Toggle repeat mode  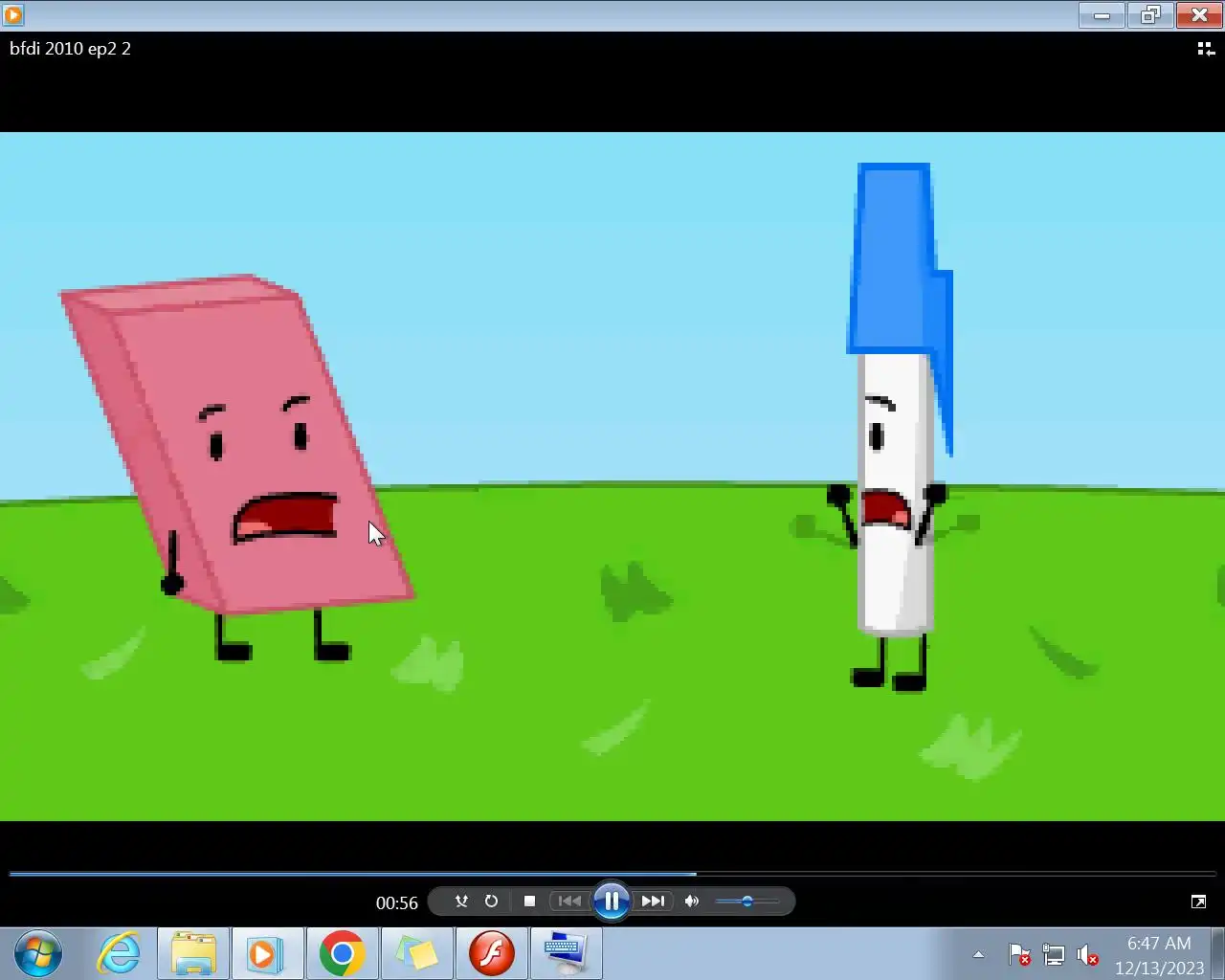pyautogui.click(x=491, y=902)
